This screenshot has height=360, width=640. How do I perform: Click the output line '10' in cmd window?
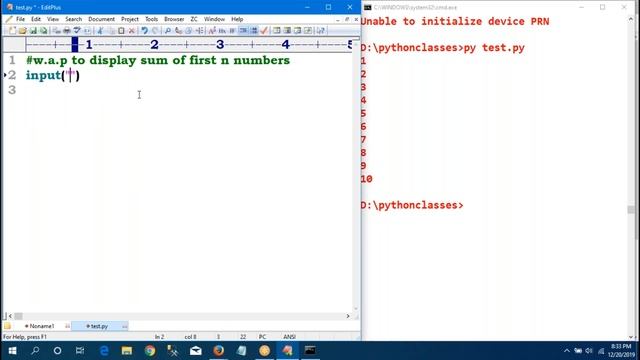[367, 179]
